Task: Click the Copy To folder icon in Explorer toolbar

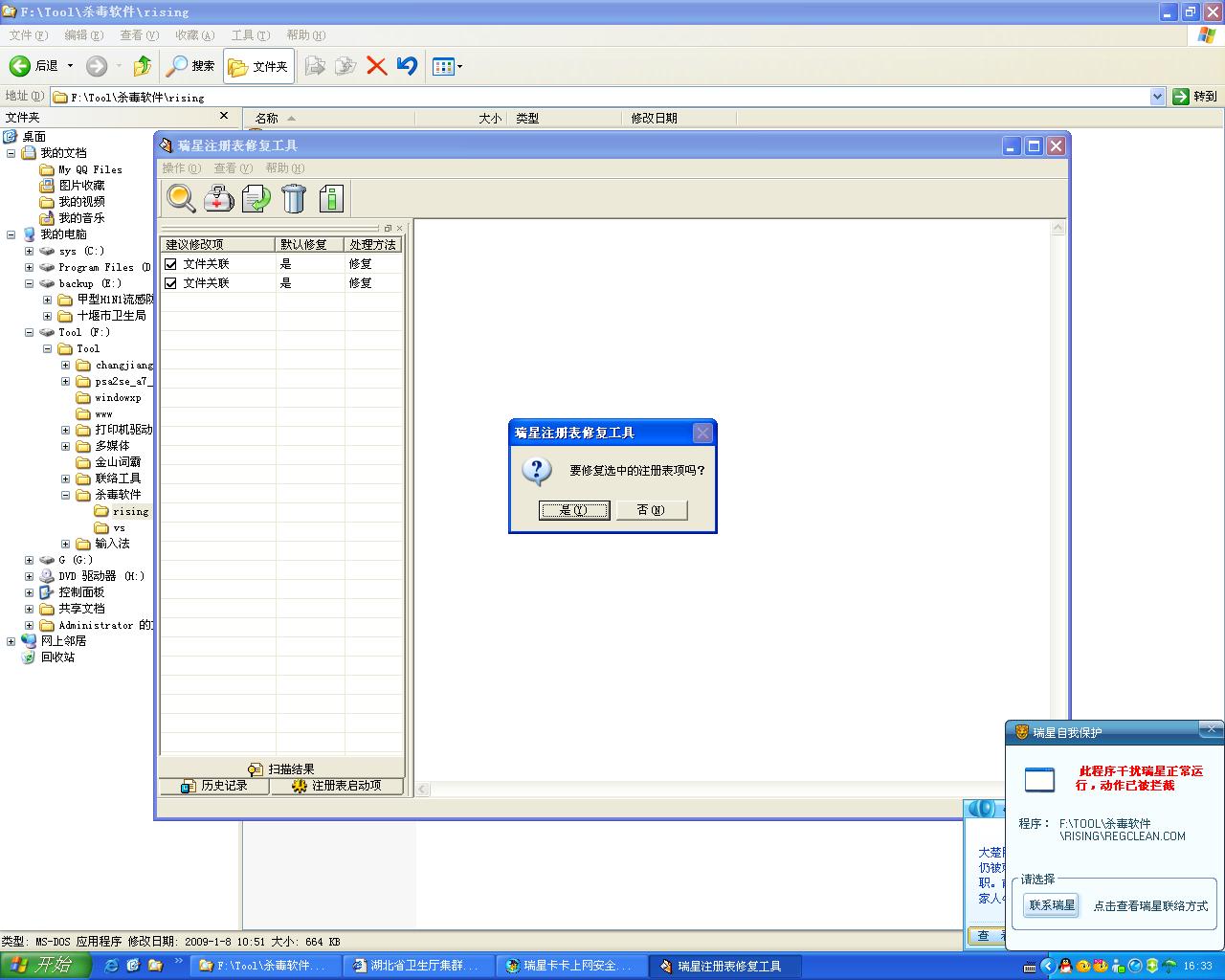Action: click(345, 66)
